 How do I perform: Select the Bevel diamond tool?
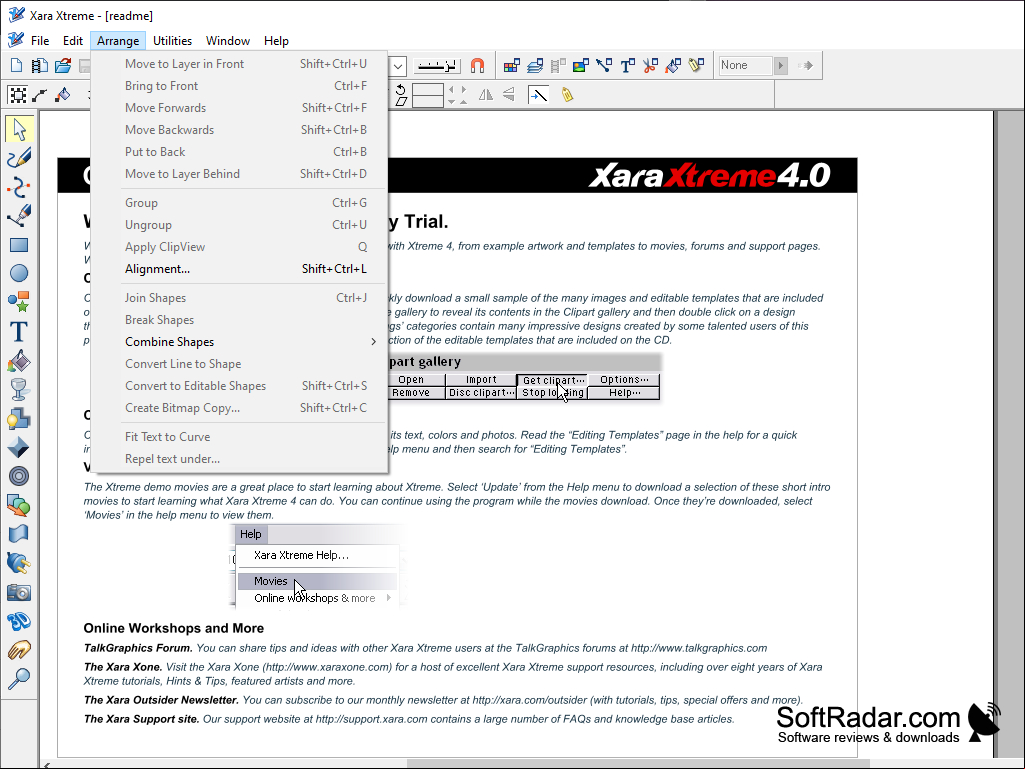pos(19,447)
